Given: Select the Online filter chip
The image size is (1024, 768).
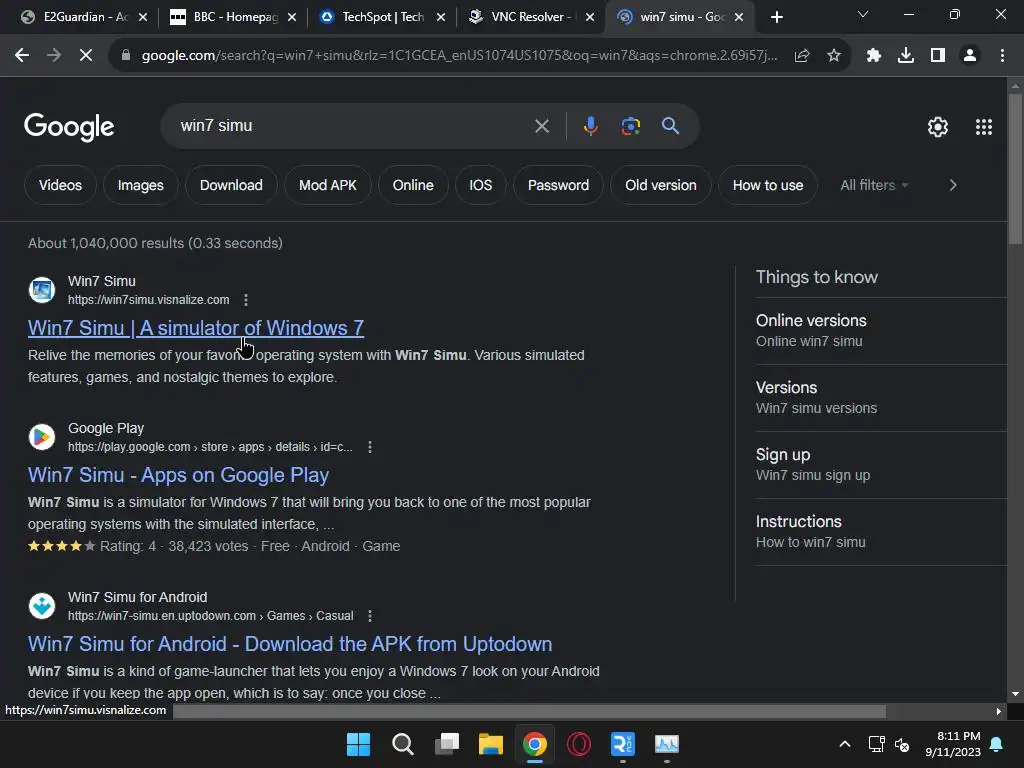Looking at the screenshot, I should [x=413, y=185].
